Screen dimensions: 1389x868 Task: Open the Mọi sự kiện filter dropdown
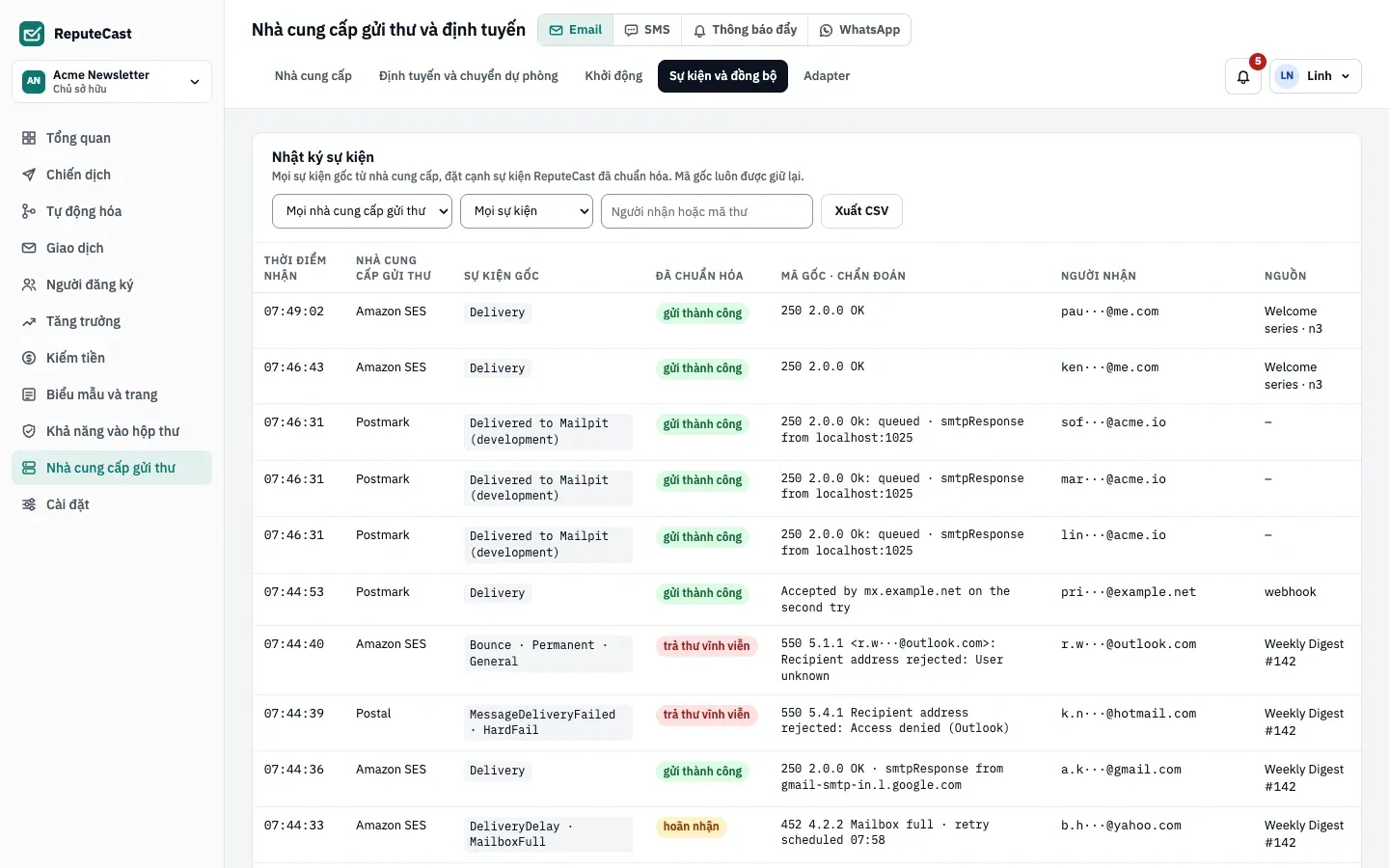click(x=527, y=211)
